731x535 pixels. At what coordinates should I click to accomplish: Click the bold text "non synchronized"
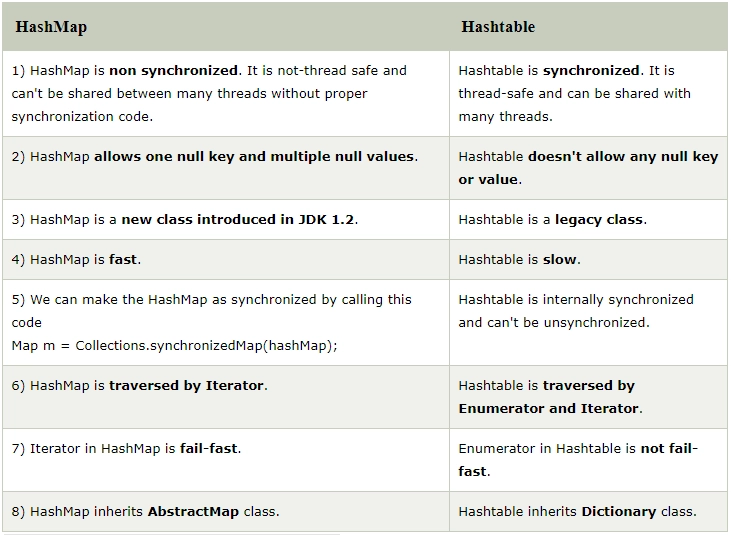pyautogui.click(x=174, y=70)
